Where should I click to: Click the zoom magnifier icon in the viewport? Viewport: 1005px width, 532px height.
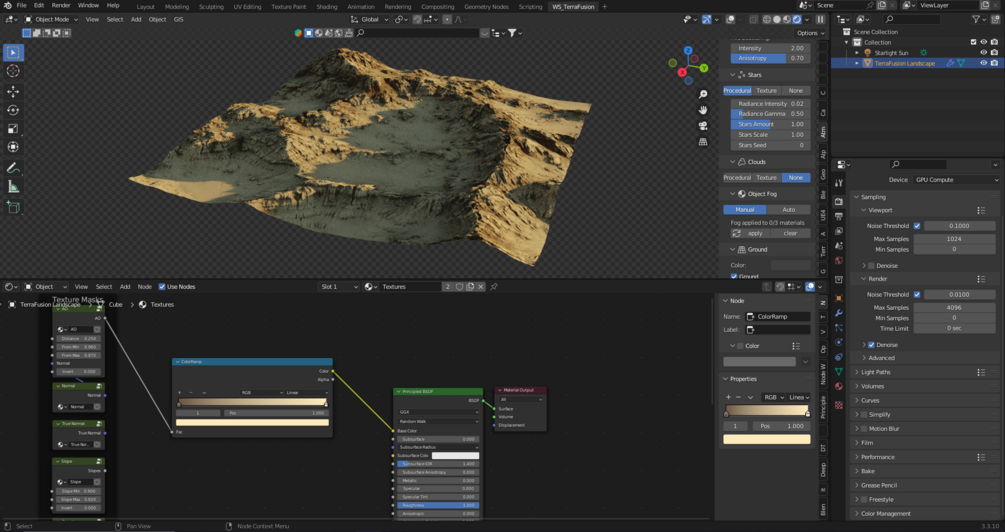[703, 94]
